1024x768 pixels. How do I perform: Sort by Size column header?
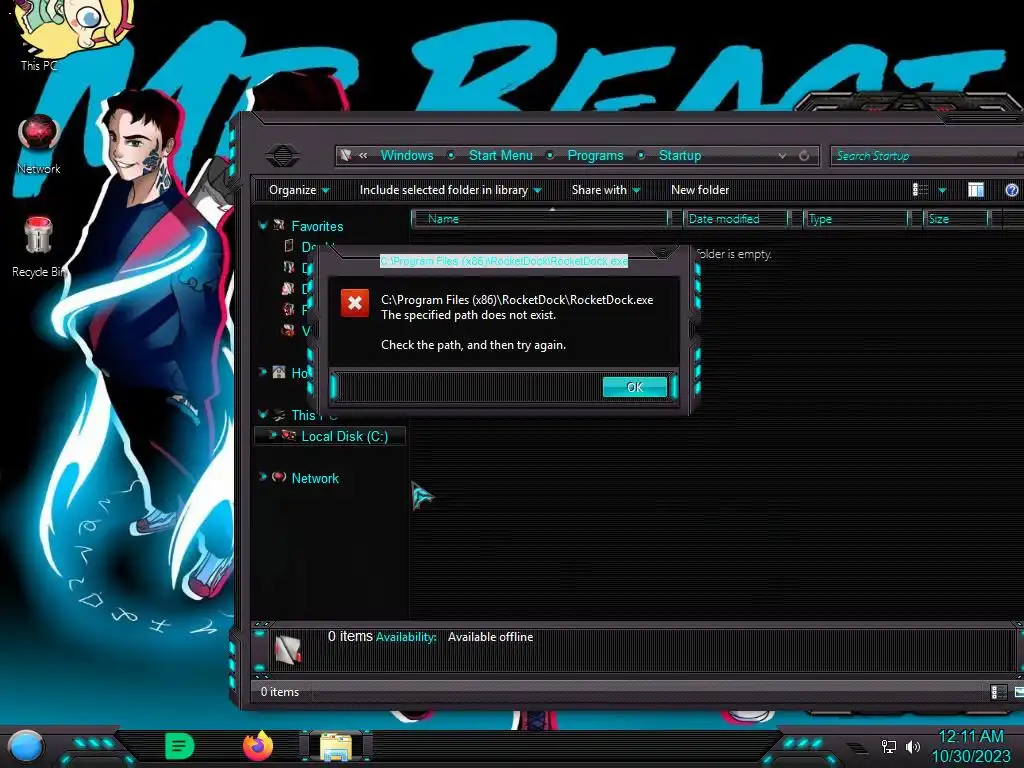click(957, 219)
